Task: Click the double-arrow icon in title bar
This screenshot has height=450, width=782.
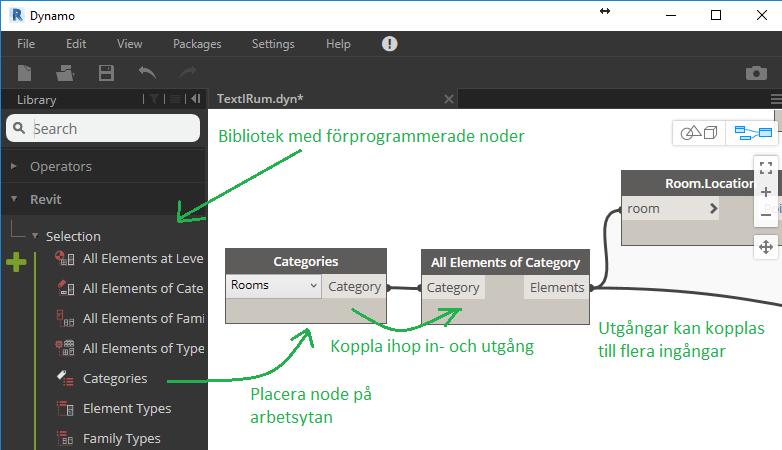Action: pyautogui.click(x=605, y=11)
